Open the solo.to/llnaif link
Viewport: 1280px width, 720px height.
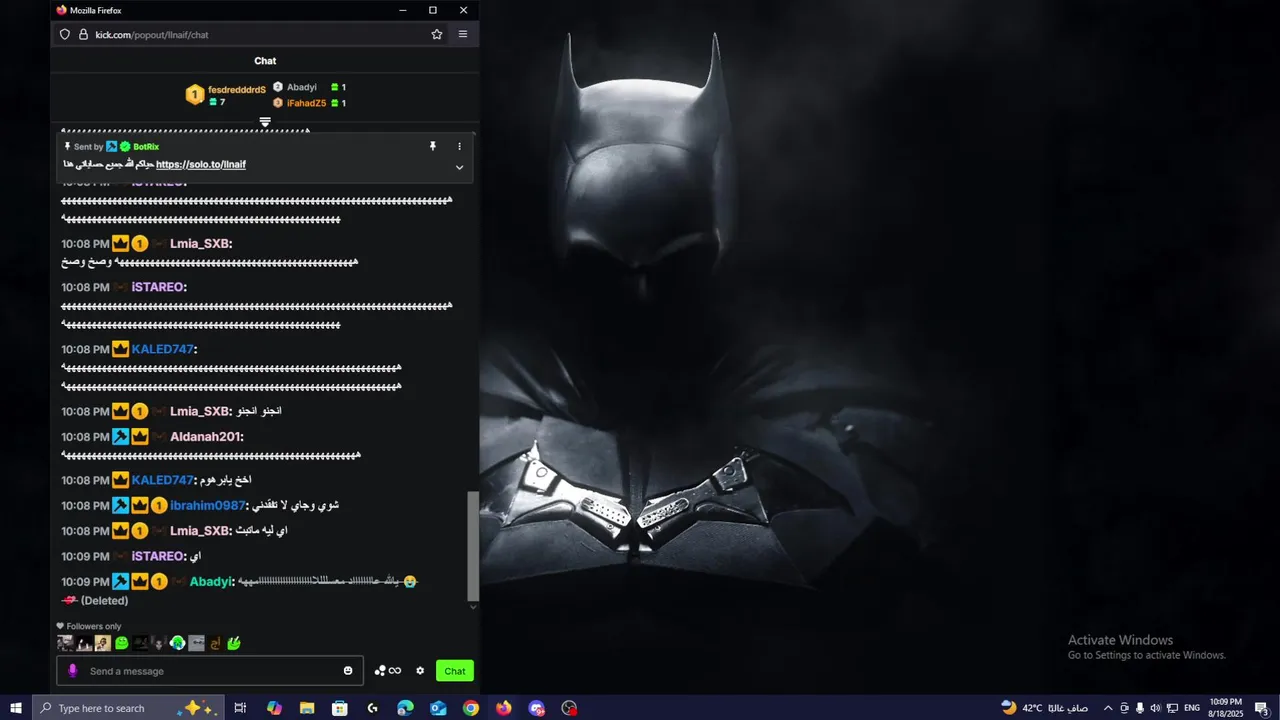[x=201, y=164]
